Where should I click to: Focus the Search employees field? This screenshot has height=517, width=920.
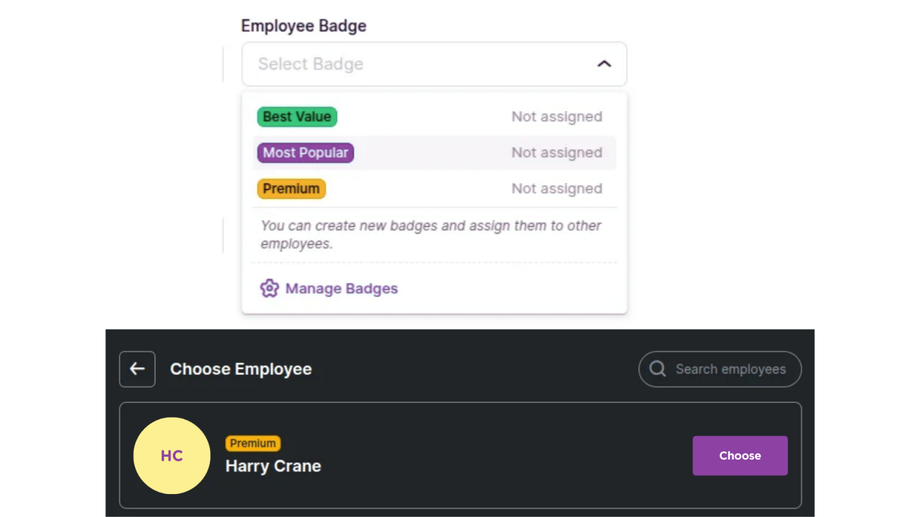pos(730,369)
